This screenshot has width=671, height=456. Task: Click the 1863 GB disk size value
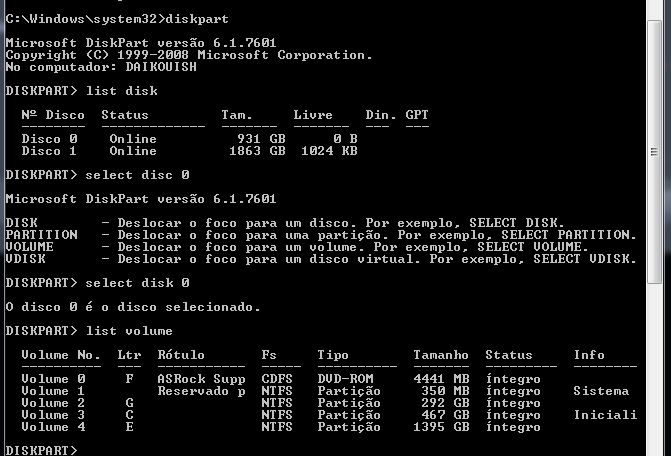point(257,151)
